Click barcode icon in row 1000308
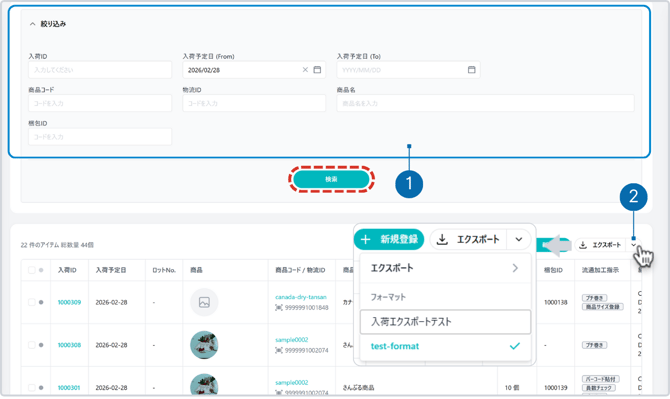 click(x=279, y=350)
